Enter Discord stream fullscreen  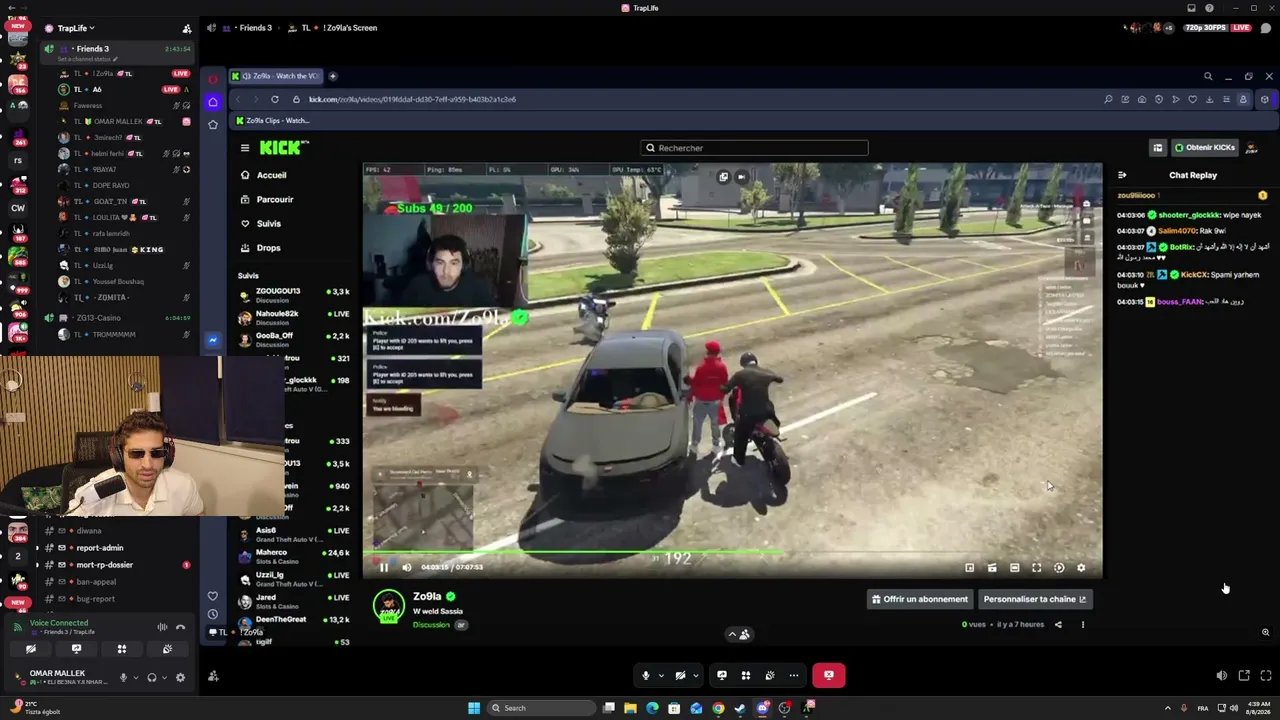1266,676
